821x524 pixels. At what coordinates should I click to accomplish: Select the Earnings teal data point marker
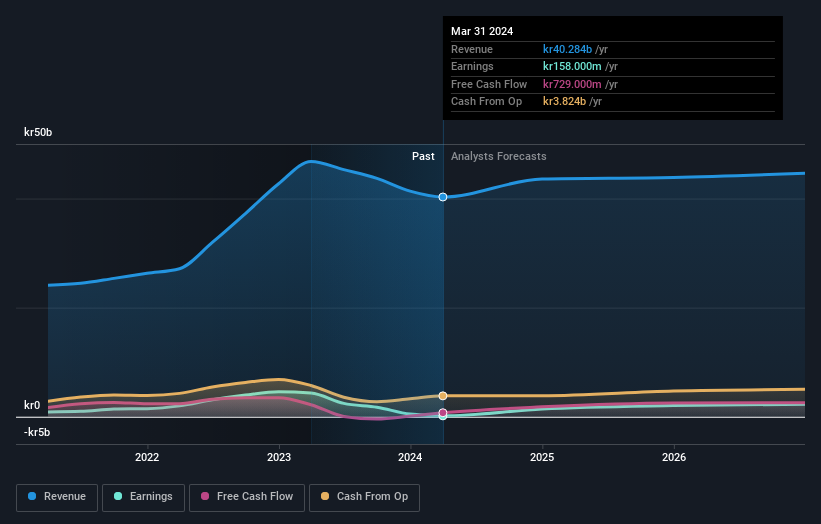click(443, 416)
